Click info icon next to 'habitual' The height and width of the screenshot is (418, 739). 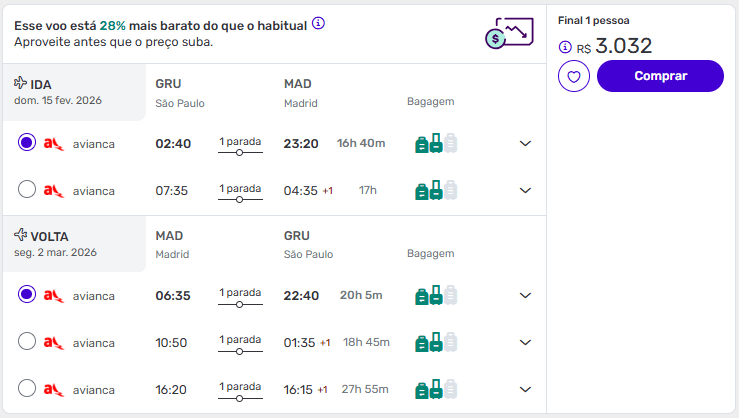tap(318, 23)
